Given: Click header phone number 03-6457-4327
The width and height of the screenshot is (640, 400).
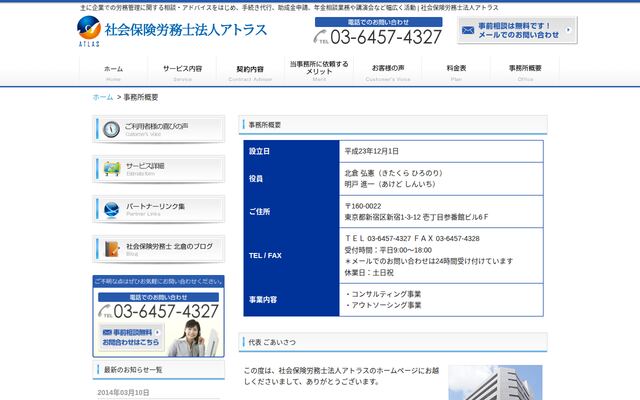Looking at the screenshot, I should pos(386,37).
